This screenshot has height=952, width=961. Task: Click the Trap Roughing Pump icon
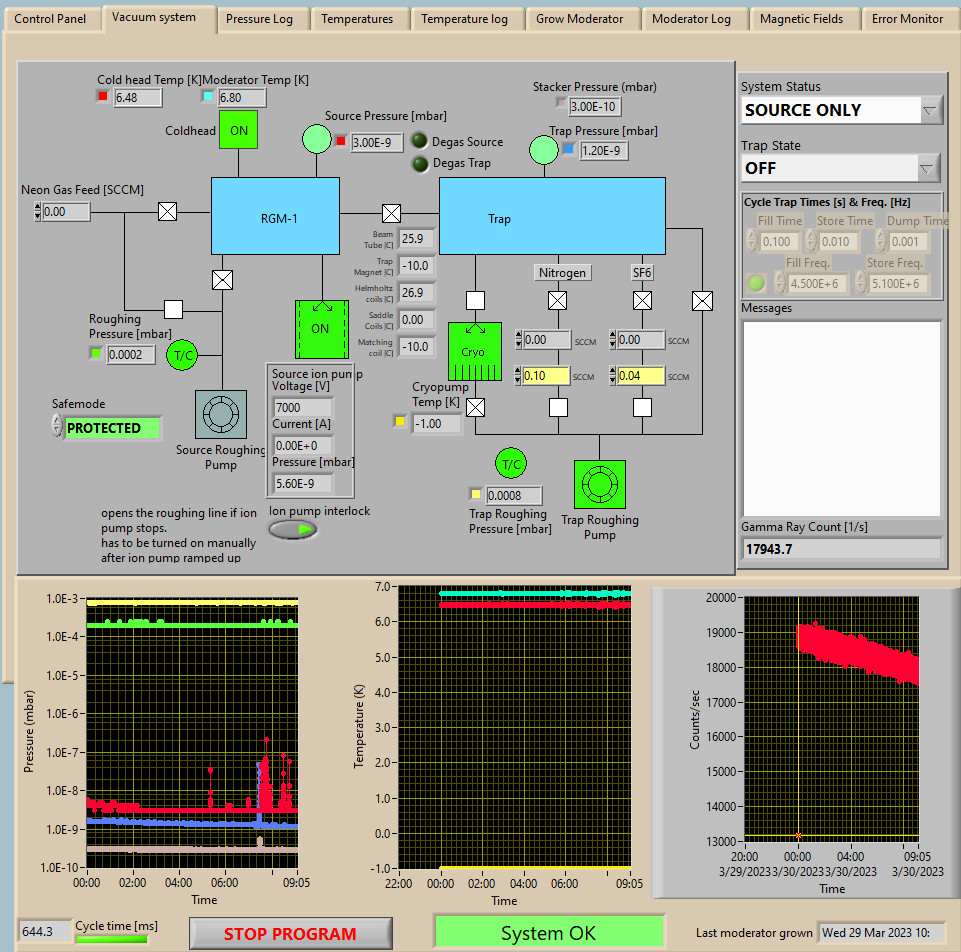point(599,485)
